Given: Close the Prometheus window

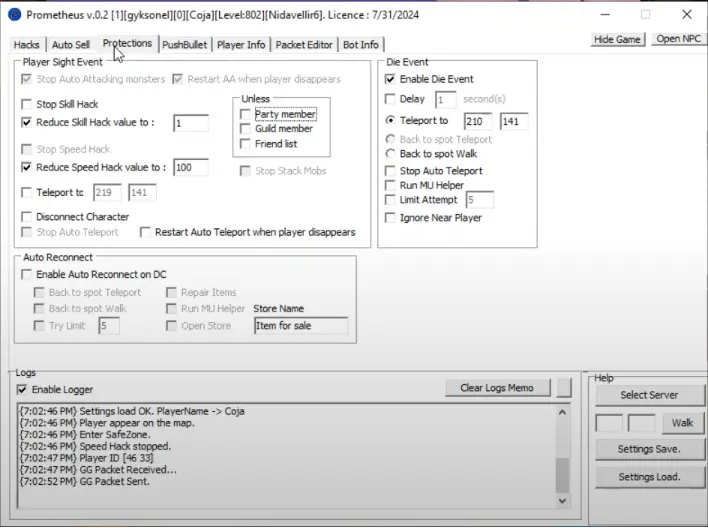Looking at the screenshot, I should 687,14.
